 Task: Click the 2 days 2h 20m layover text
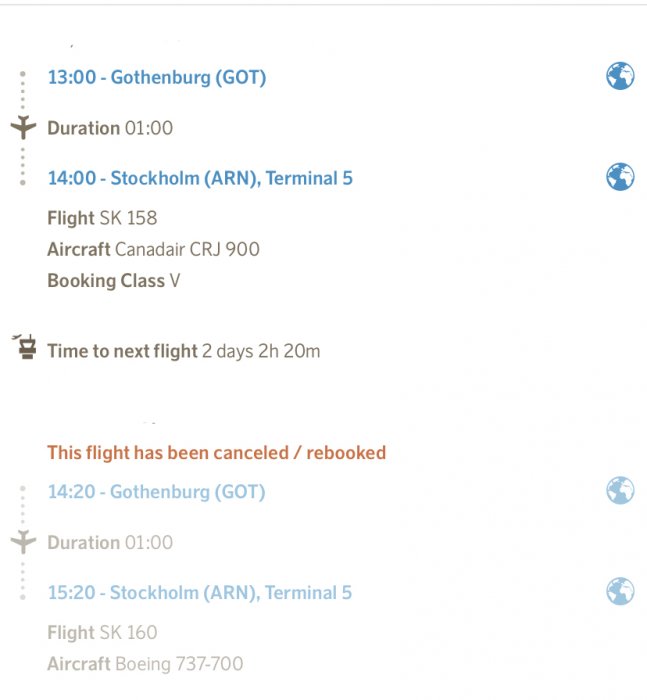click(x=261, y=351)
